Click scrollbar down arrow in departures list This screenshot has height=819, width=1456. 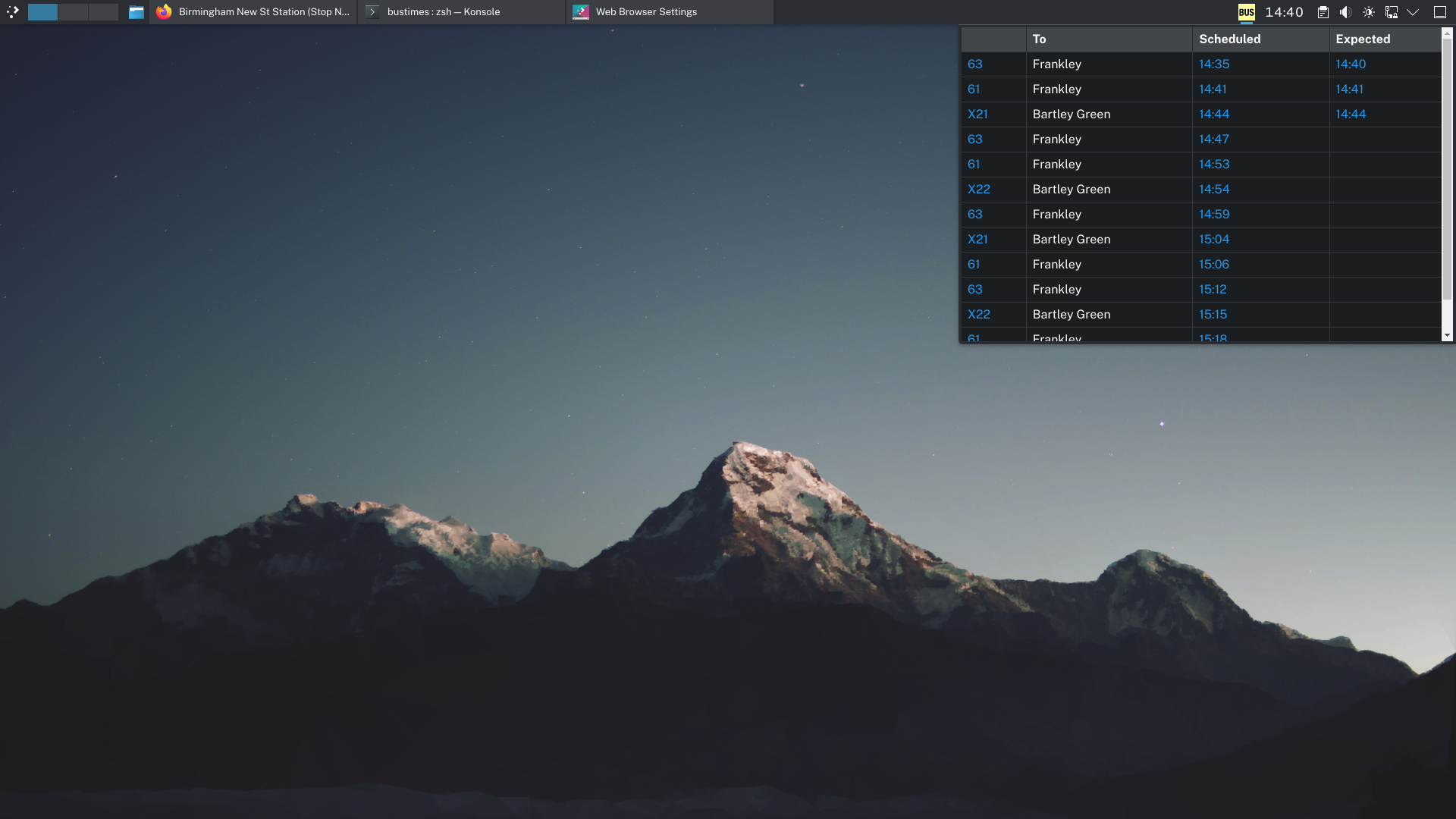click(x=1447, y=335)
